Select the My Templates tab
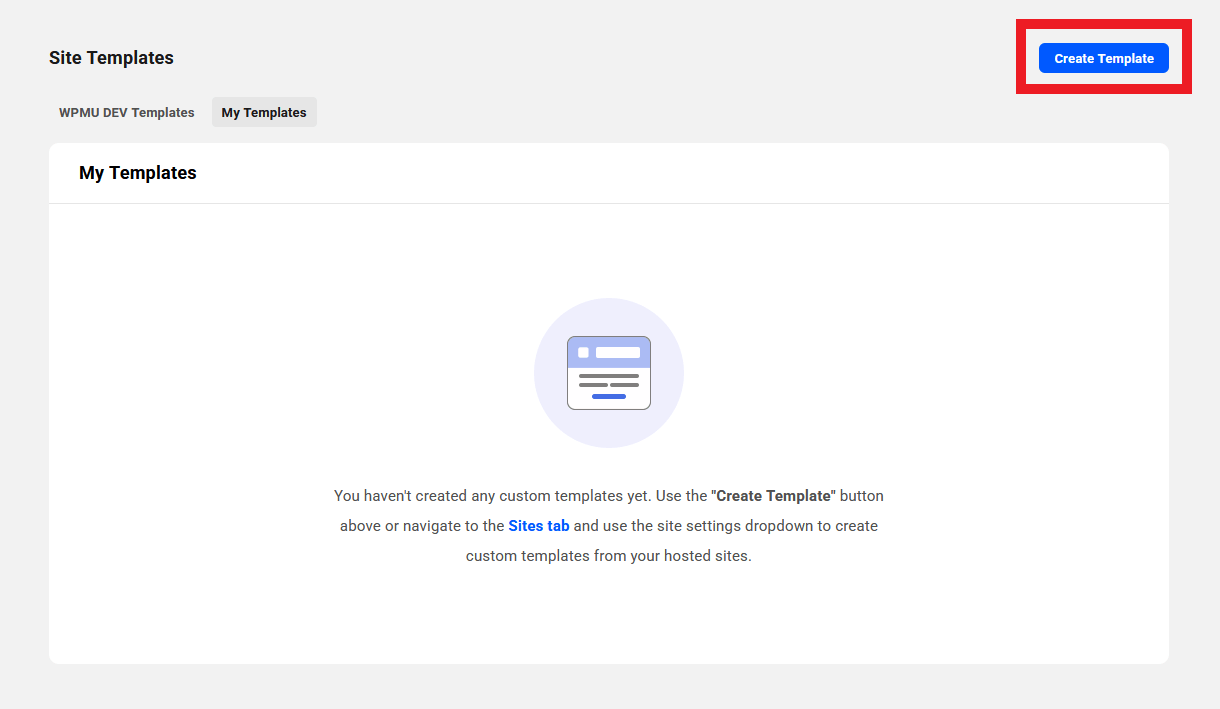1220x709 pixels. coord(264,112)
